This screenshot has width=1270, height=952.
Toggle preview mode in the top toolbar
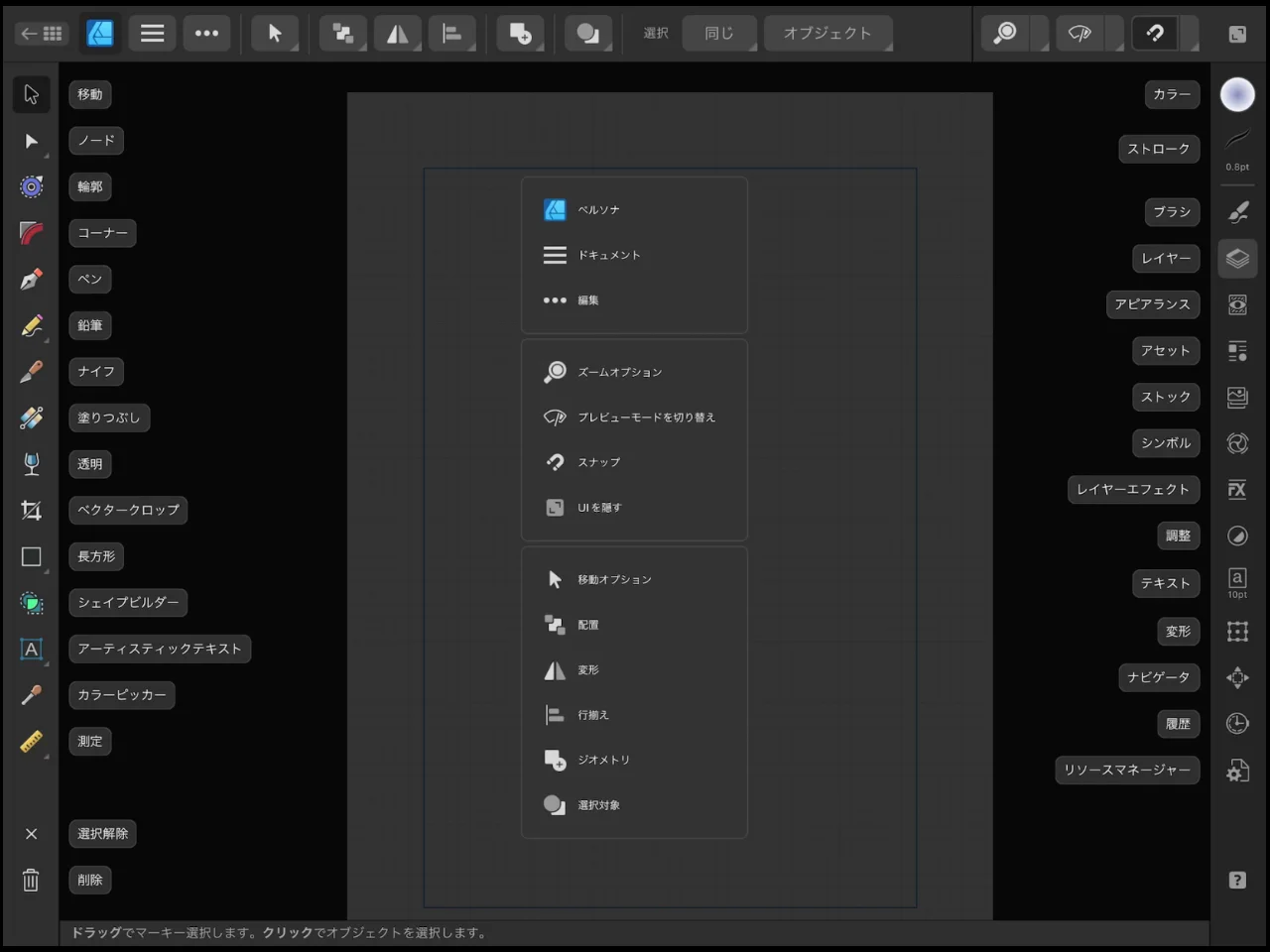coord(1079,34)
